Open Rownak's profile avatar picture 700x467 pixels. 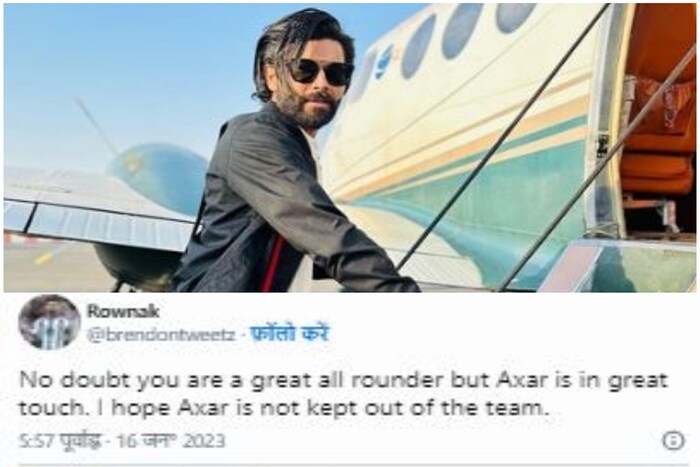point(50,322)
